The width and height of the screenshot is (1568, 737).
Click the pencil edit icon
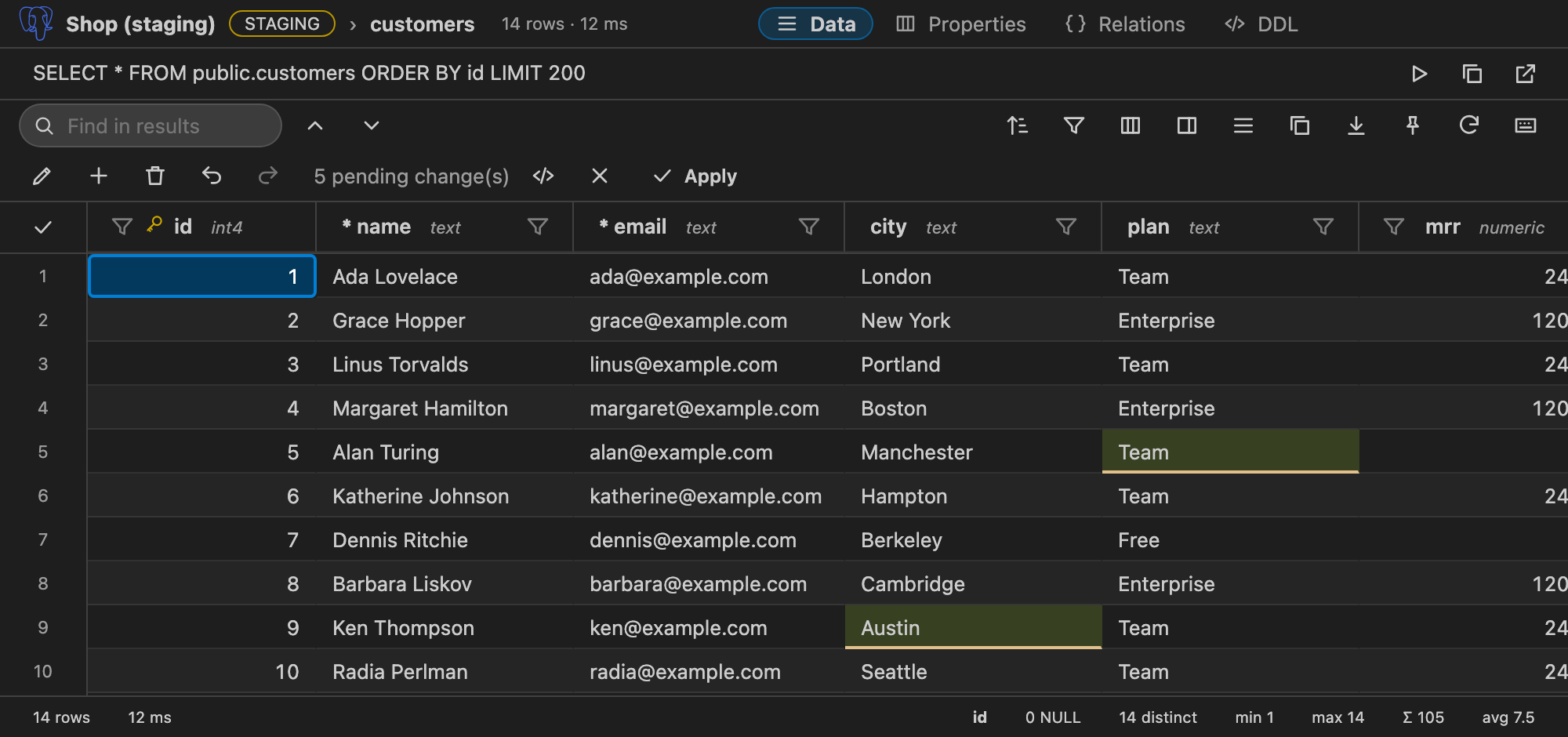point(42,176)
